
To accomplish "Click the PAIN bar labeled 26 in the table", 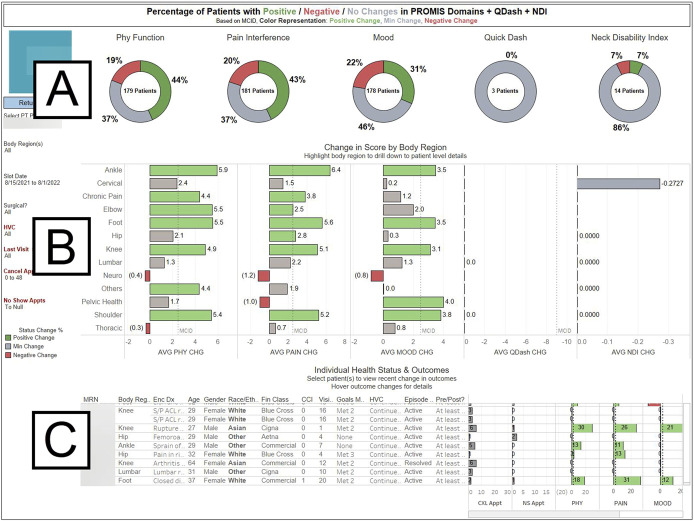I will (x=625, y=428).
